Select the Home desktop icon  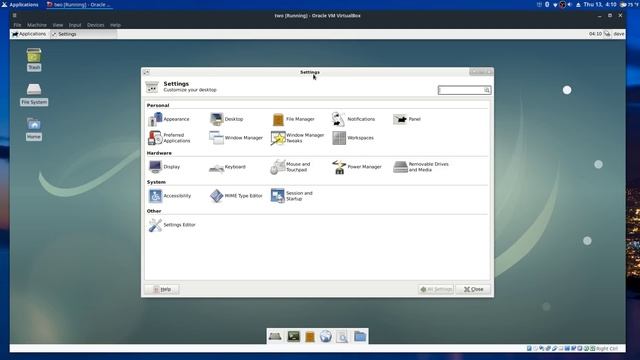pyautogui.click(x=34, y=129)
